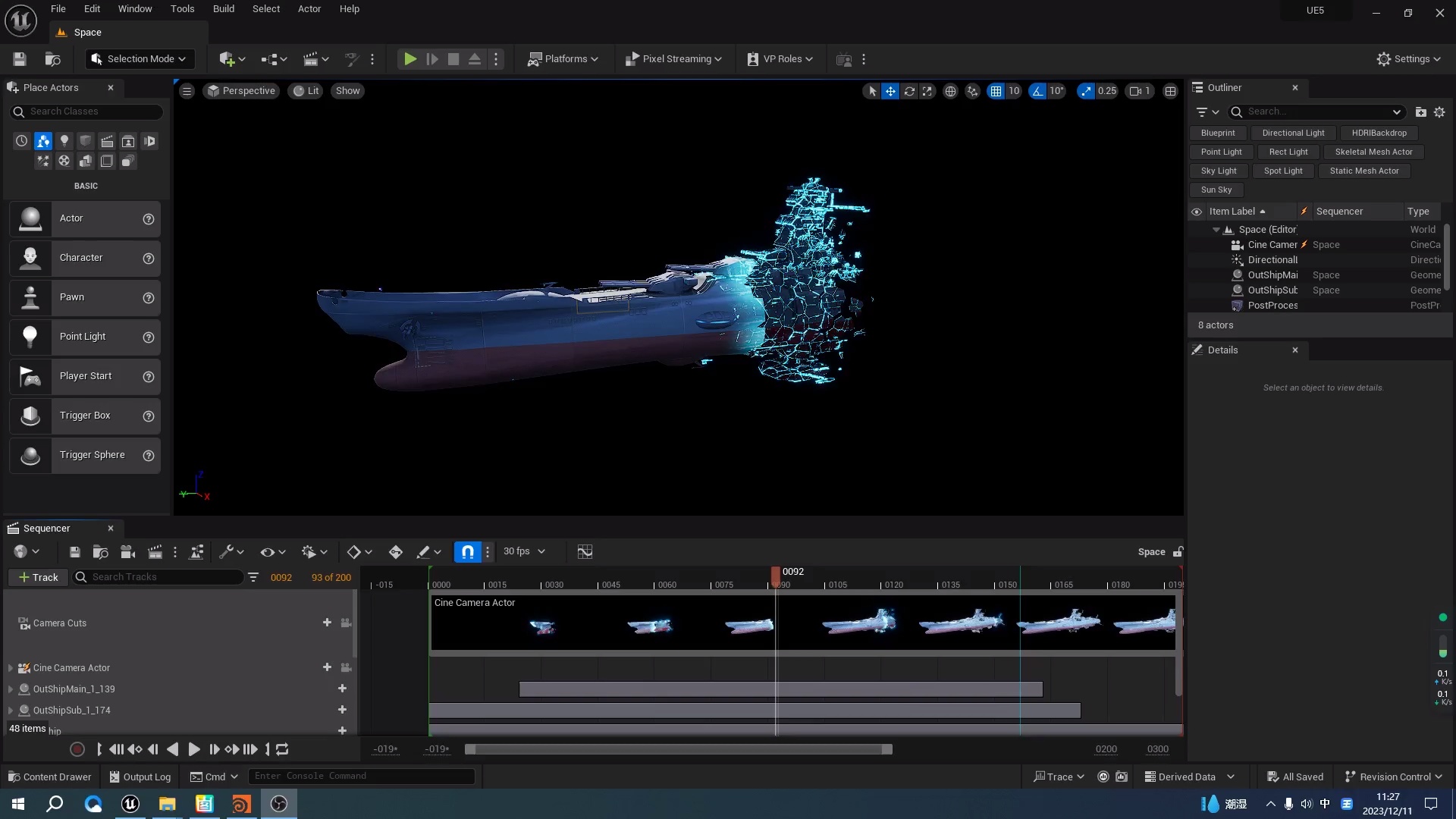The height and width of the screenshot is (819, 1456).
Task: Expand the Cine Camera Actor track
Action: (x=11, y=668)
